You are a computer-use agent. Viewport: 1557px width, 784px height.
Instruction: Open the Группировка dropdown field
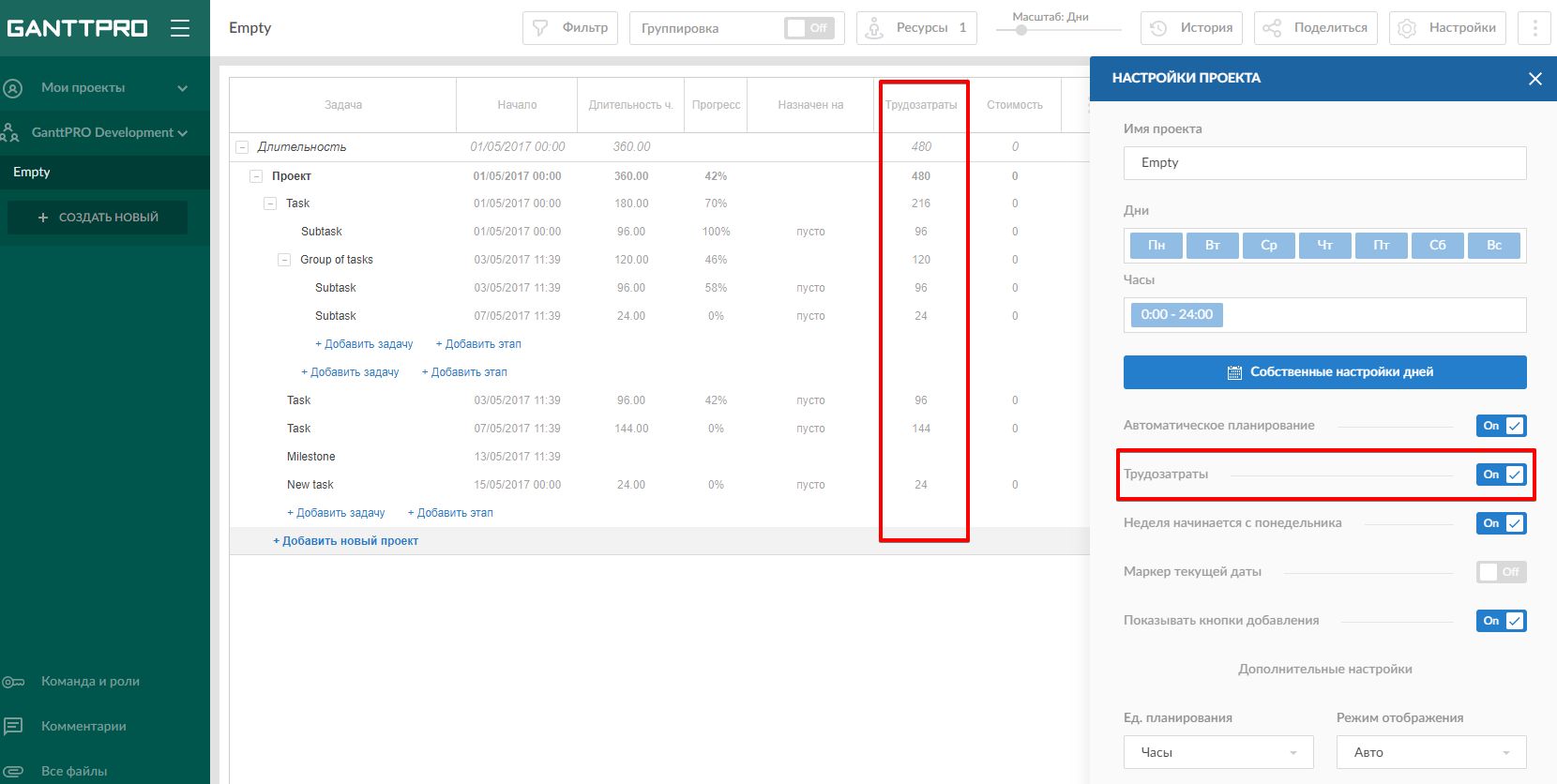click(737, 28)
